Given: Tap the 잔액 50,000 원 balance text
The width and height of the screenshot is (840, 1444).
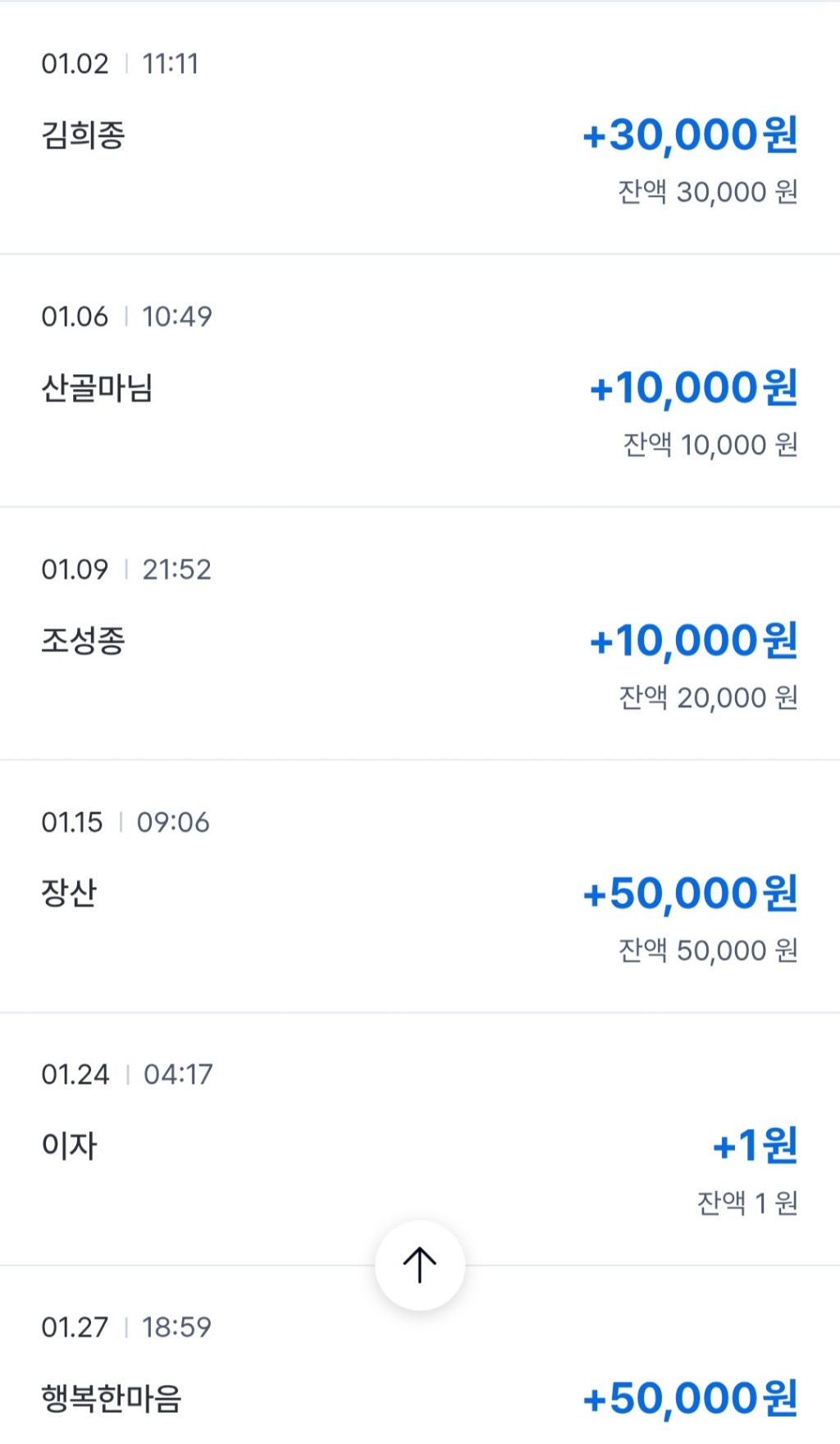Looking at the screenshot, I should point(707,950).
